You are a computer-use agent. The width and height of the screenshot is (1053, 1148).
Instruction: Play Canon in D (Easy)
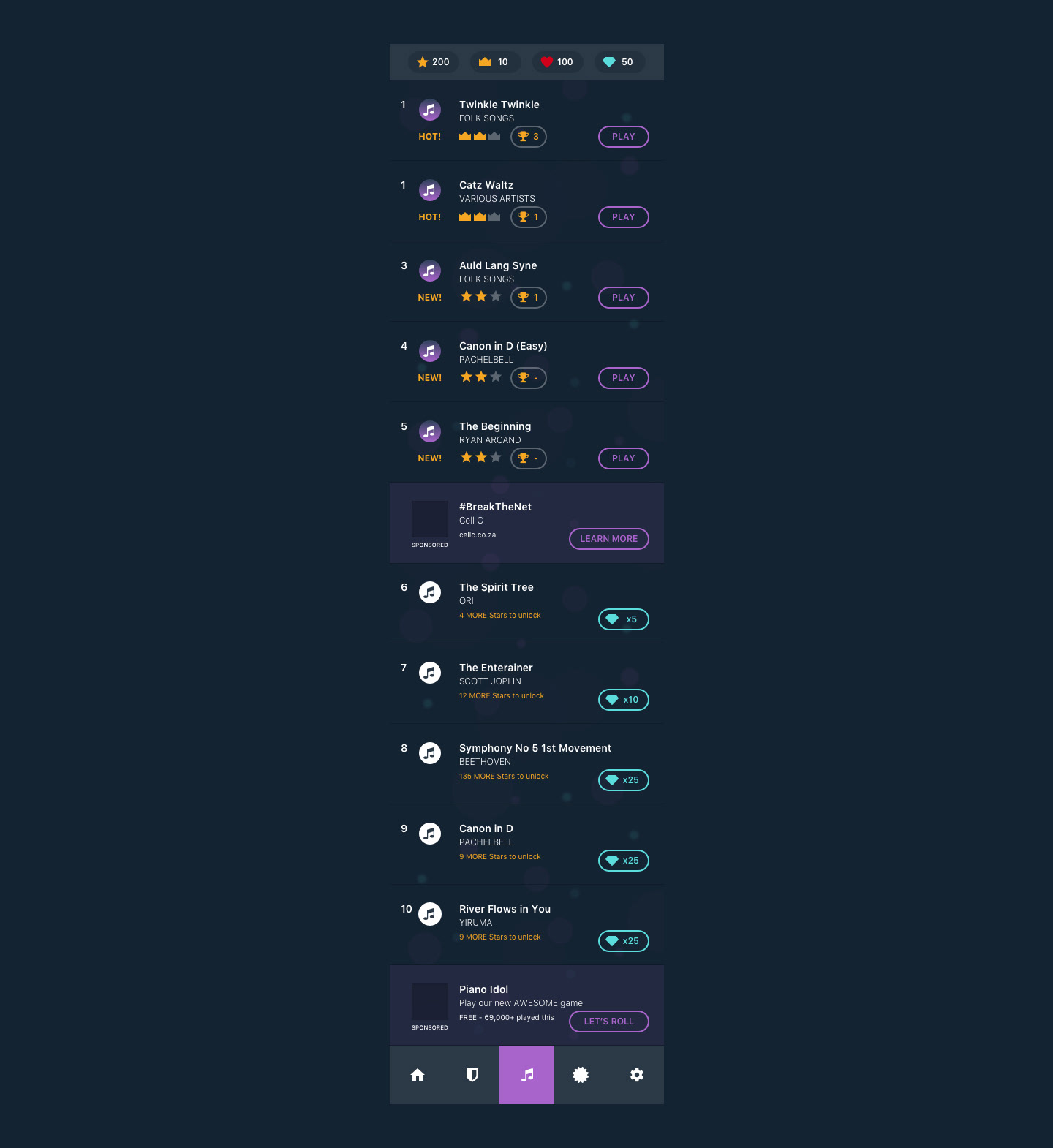click(624, 378)
